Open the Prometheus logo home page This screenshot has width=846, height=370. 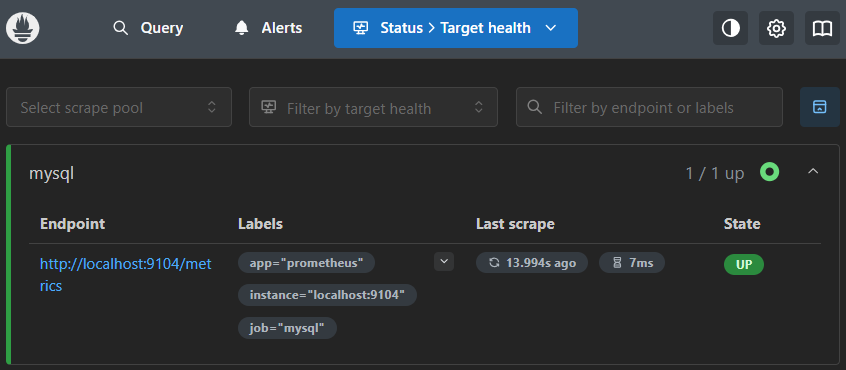[x=23, y=28]
